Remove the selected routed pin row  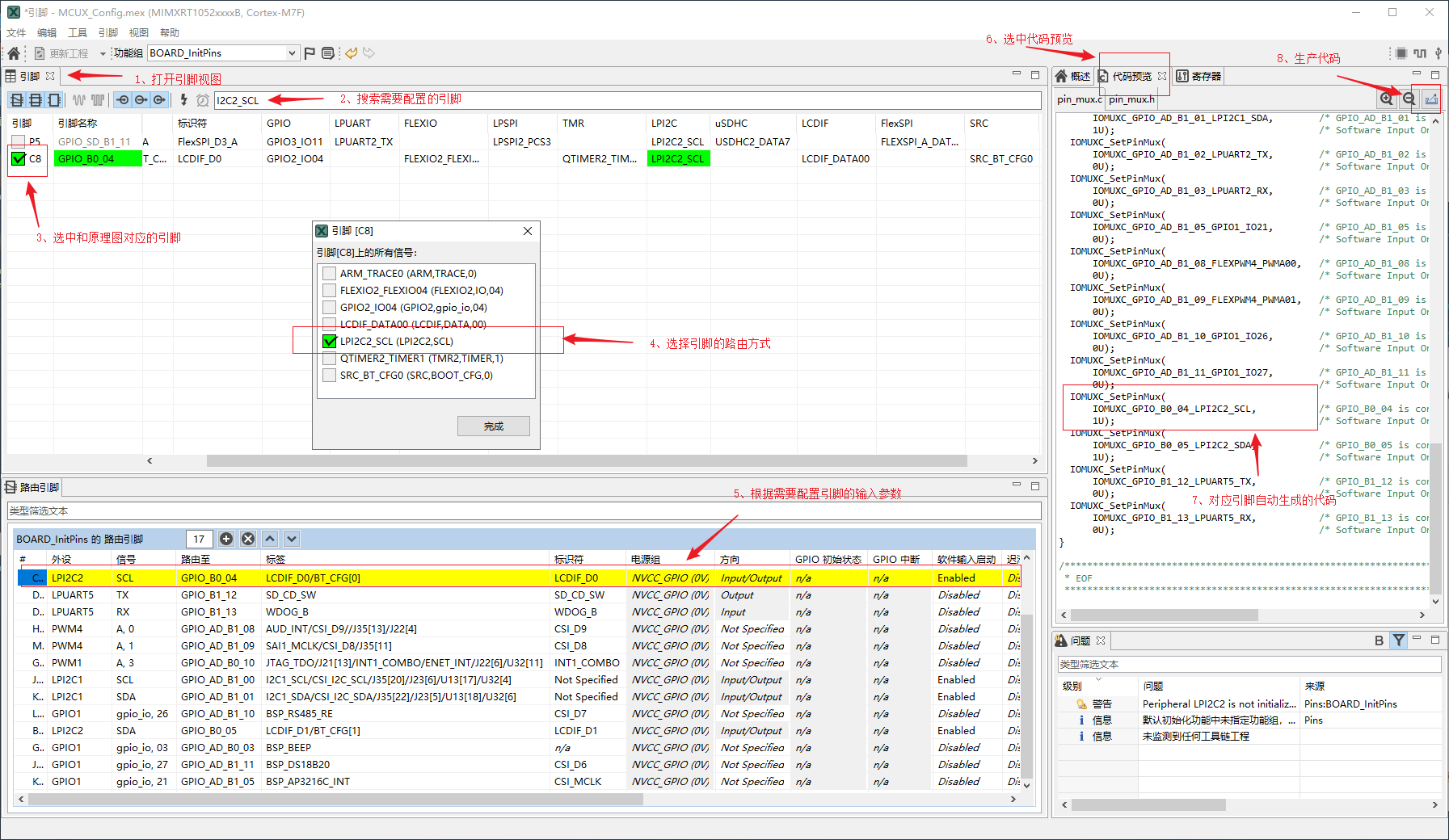pos(248,539)
